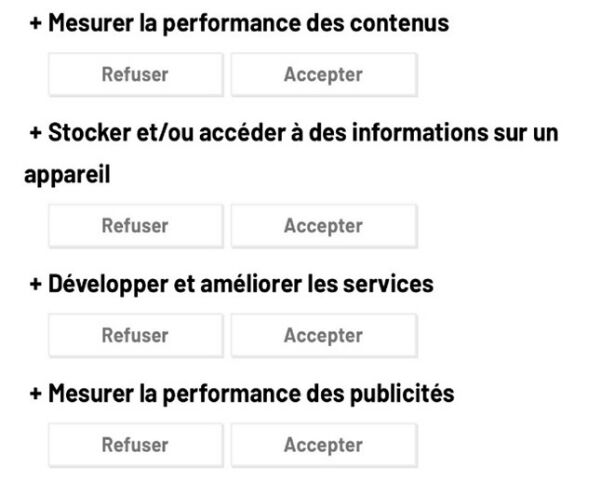The width and height of the screenshot is (600, 492).
Task: Accept measuring content performance
Action: (324, 75)
